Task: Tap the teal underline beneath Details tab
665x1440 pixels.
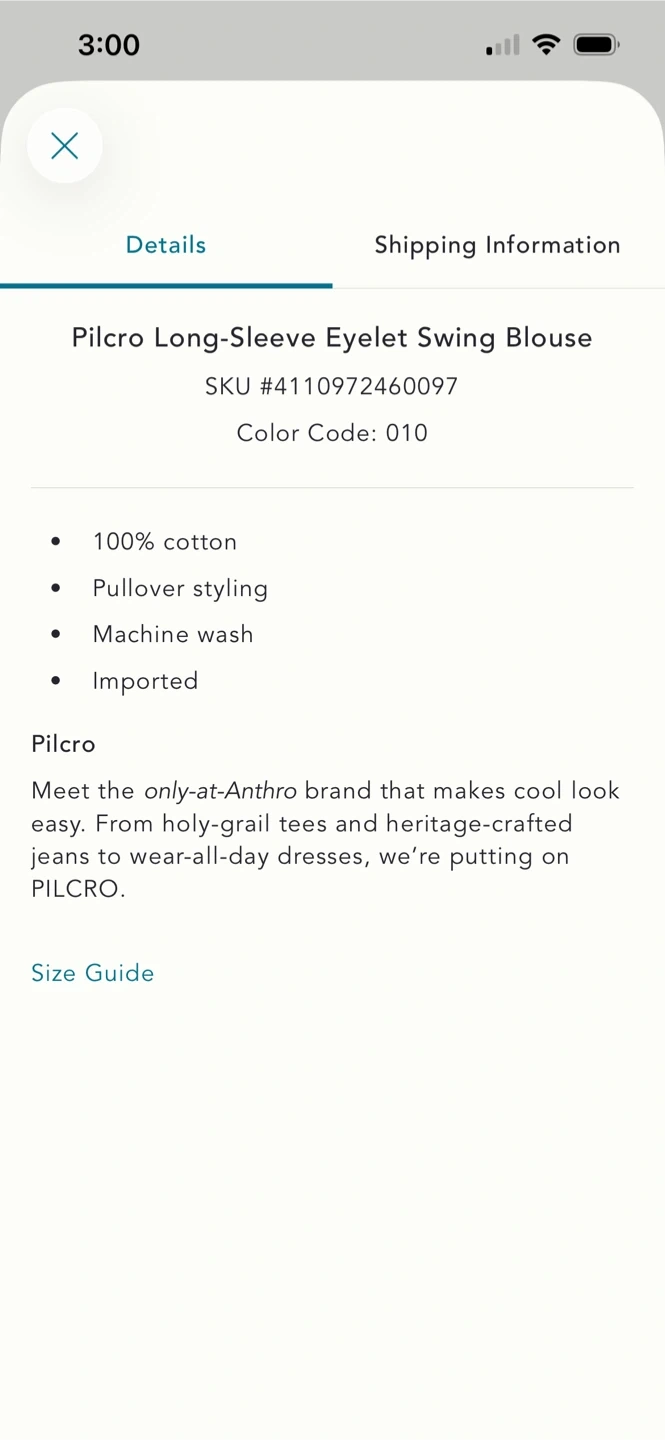Action: 166,285
